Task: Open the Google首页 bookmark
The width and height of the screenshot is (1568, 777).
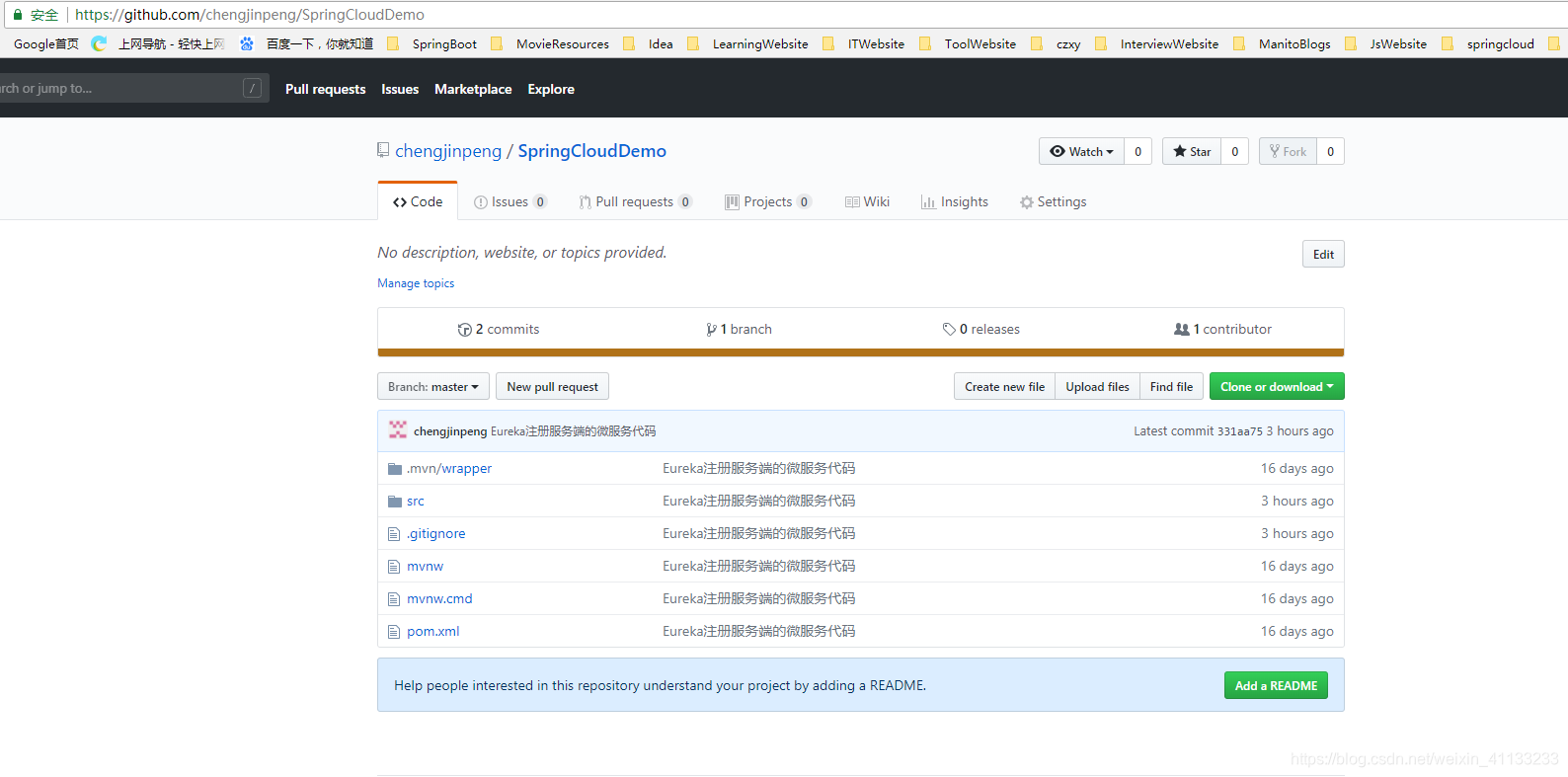Action: (x=45, y=43)
